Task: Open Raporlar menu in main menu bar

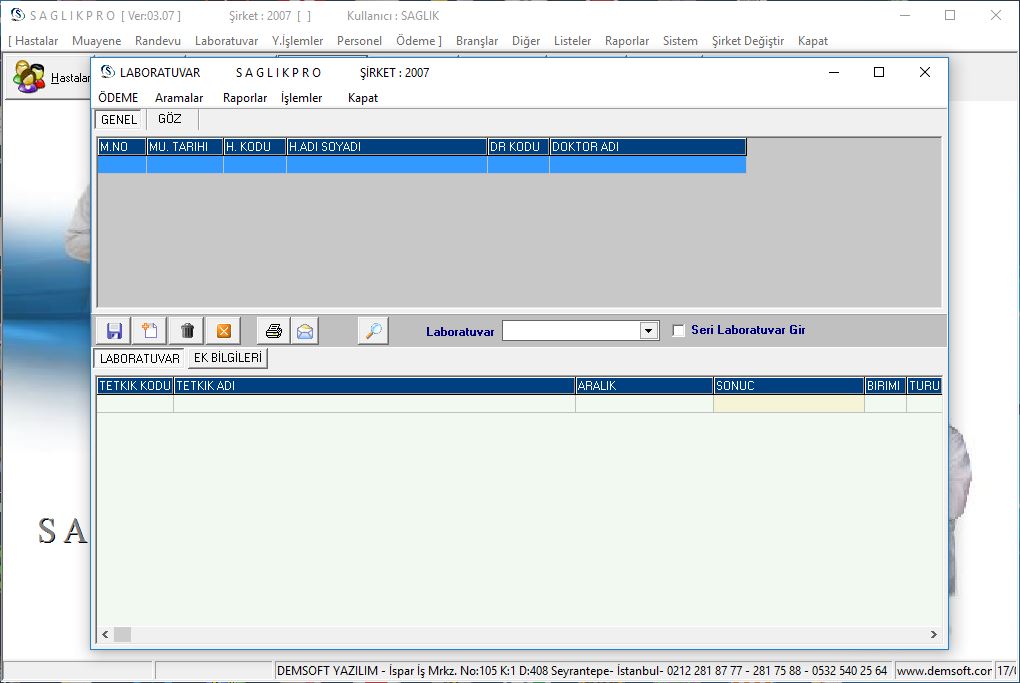Action: click(x=626, y=41)
